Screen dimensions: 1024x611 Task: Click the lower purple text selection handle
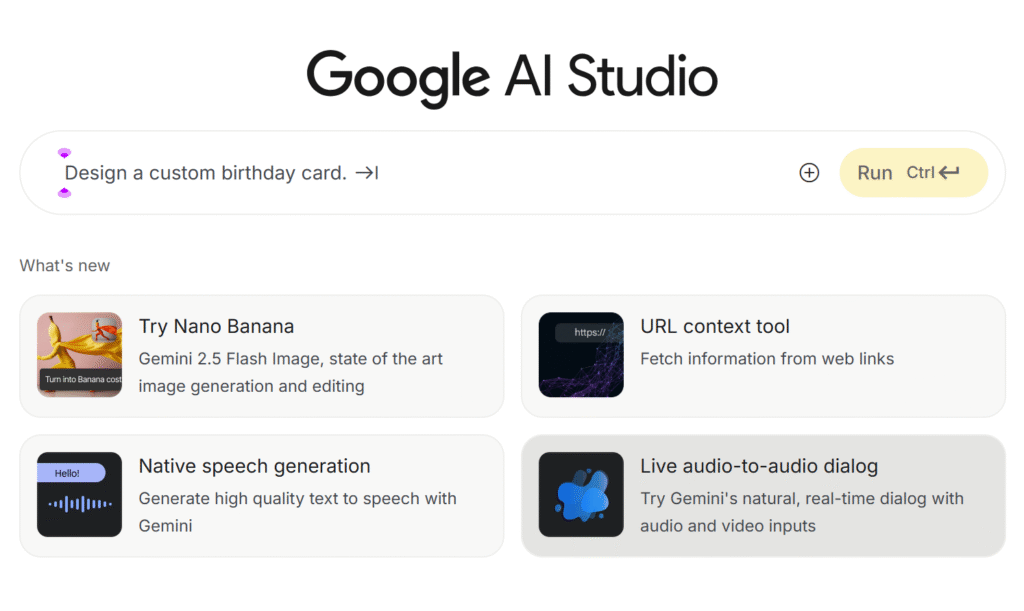(64, 193)
